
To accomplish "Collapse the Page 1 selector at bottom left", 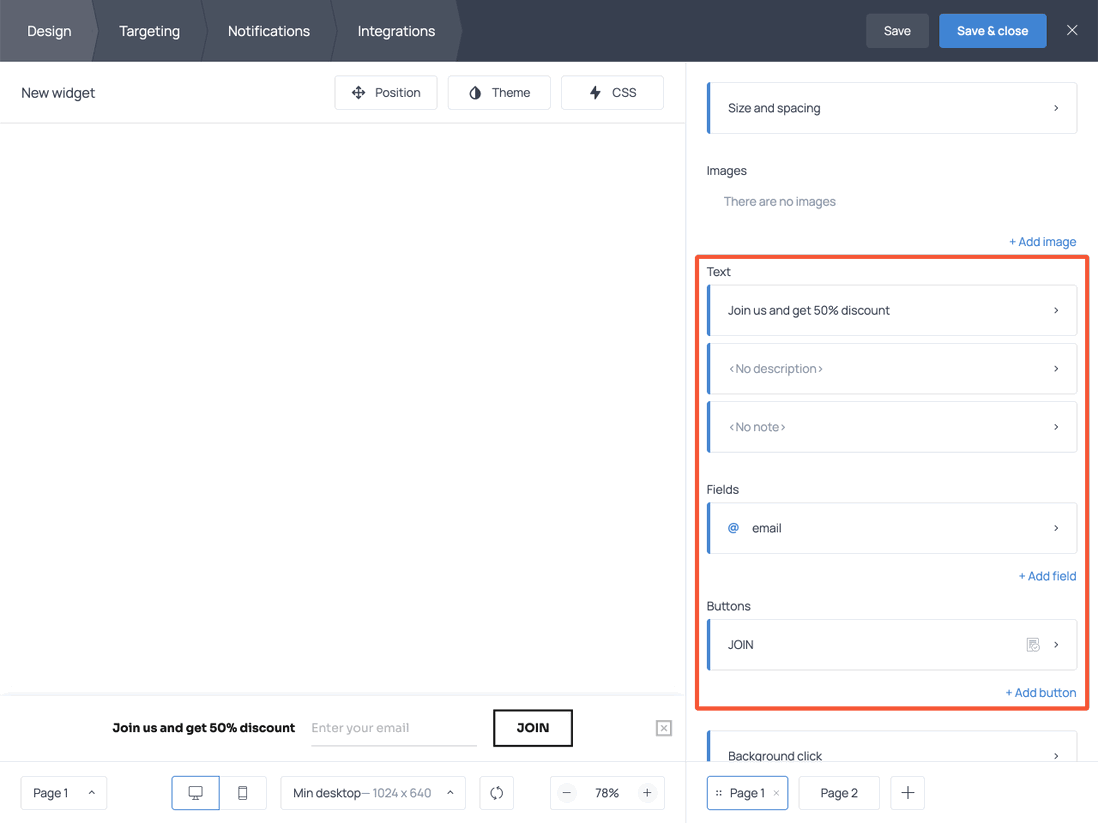I will pos(89,792).
